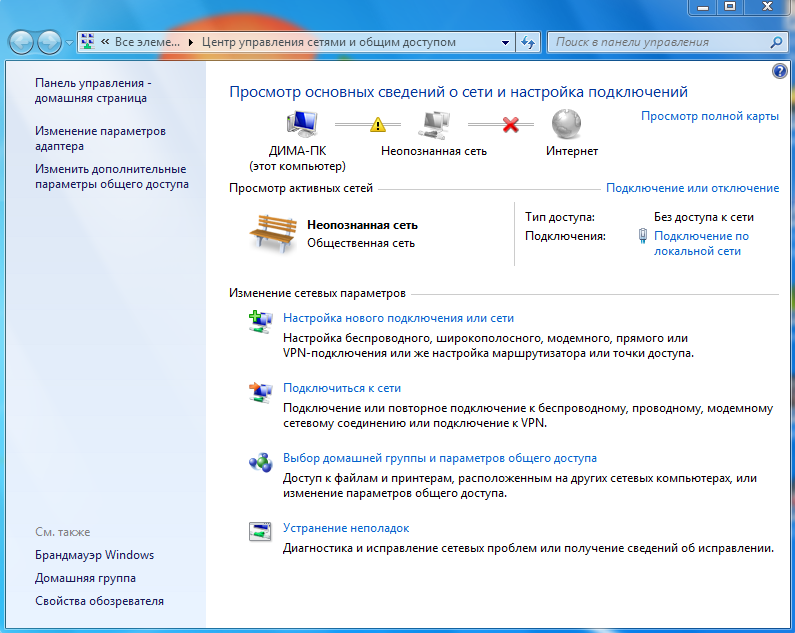The image size is (795, 633).
Task: Click the Просмотр активных сетей heading
Action: 301,188
